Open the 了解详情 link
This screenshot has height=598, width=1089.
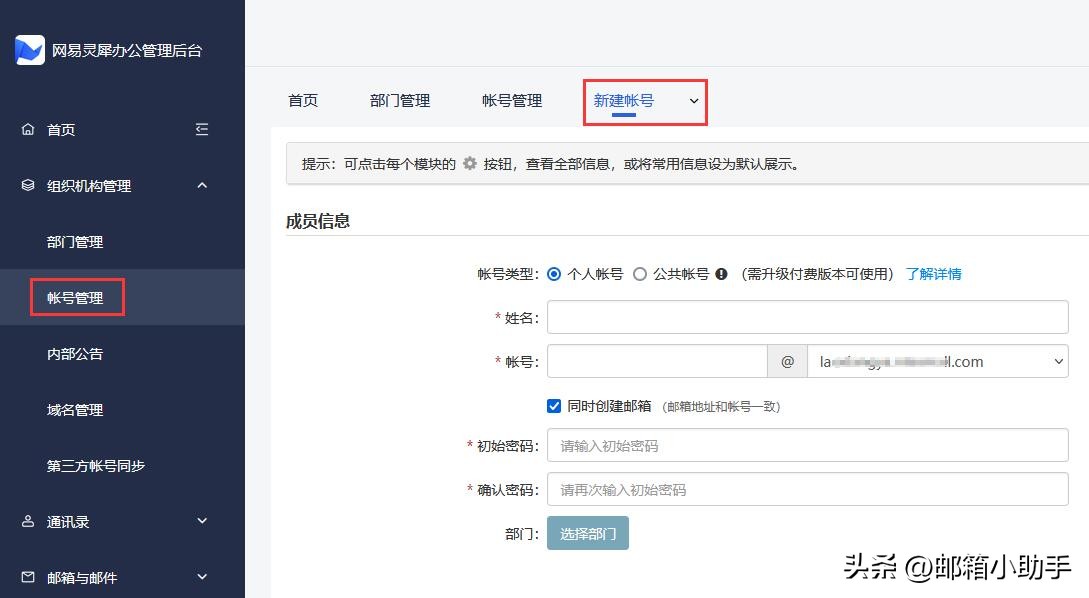click(x=934, y=271)
